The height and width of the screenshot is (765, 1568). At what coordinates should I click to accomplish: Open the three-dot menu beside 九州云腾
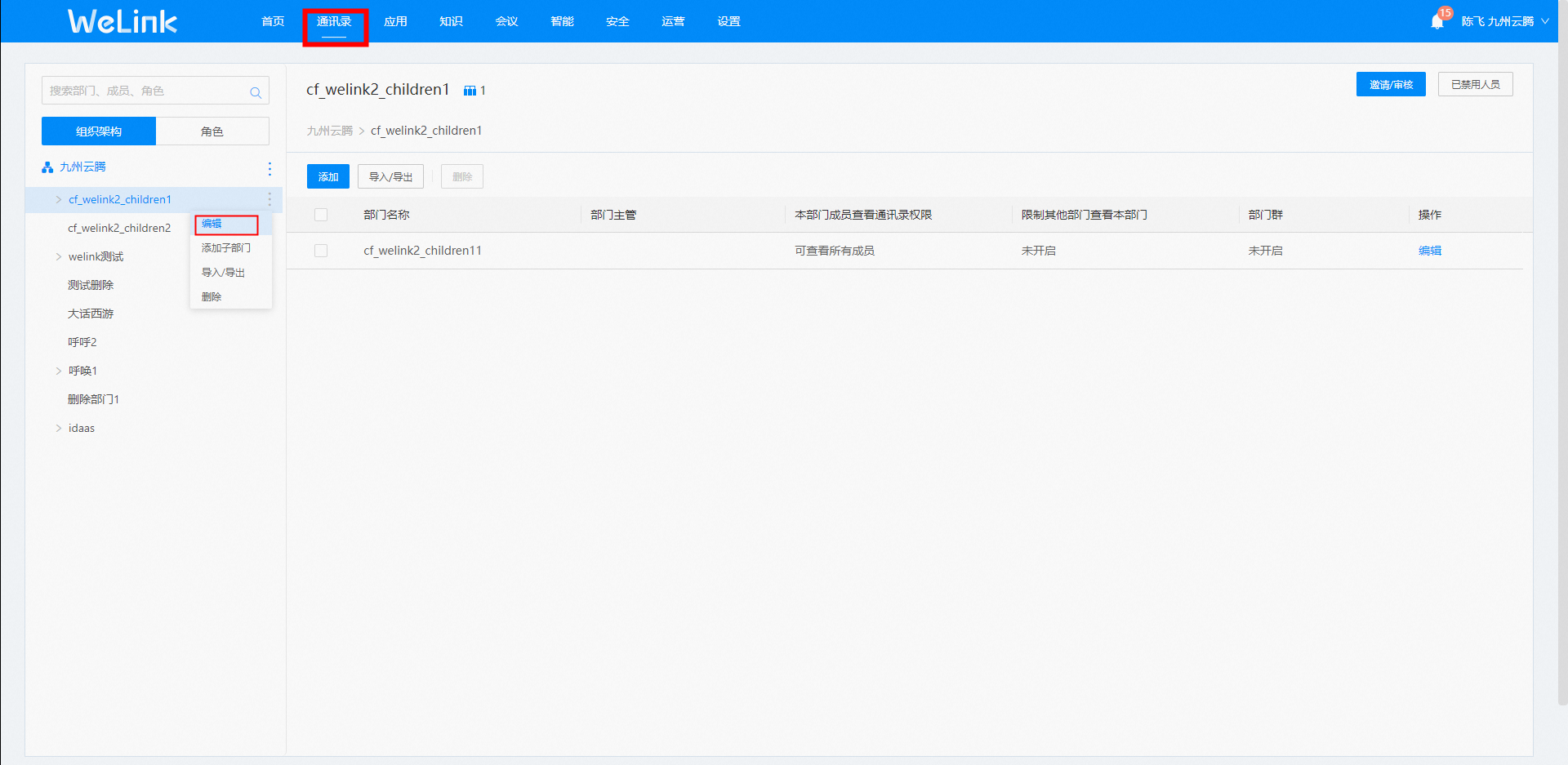tap(269, 168)
